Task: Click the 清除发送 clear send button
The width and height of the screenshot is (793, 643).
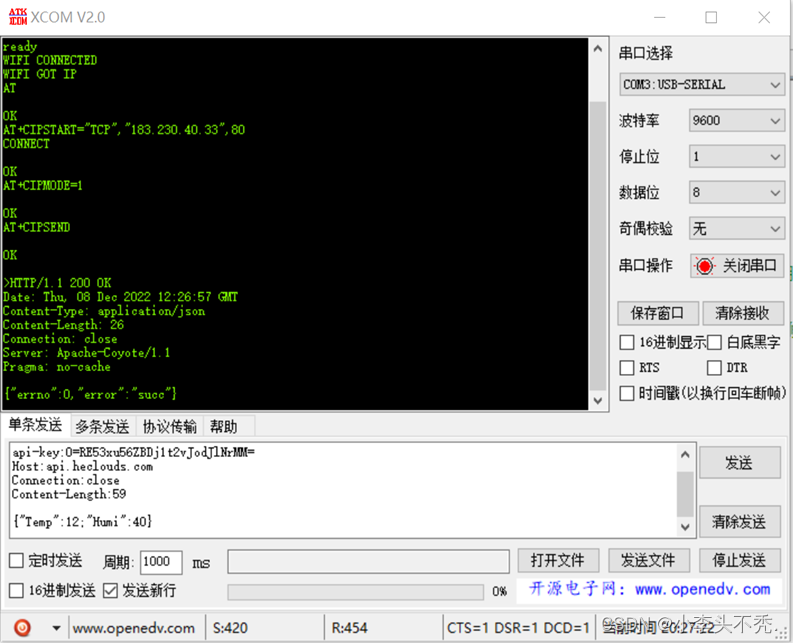Action: click(739, 522)
